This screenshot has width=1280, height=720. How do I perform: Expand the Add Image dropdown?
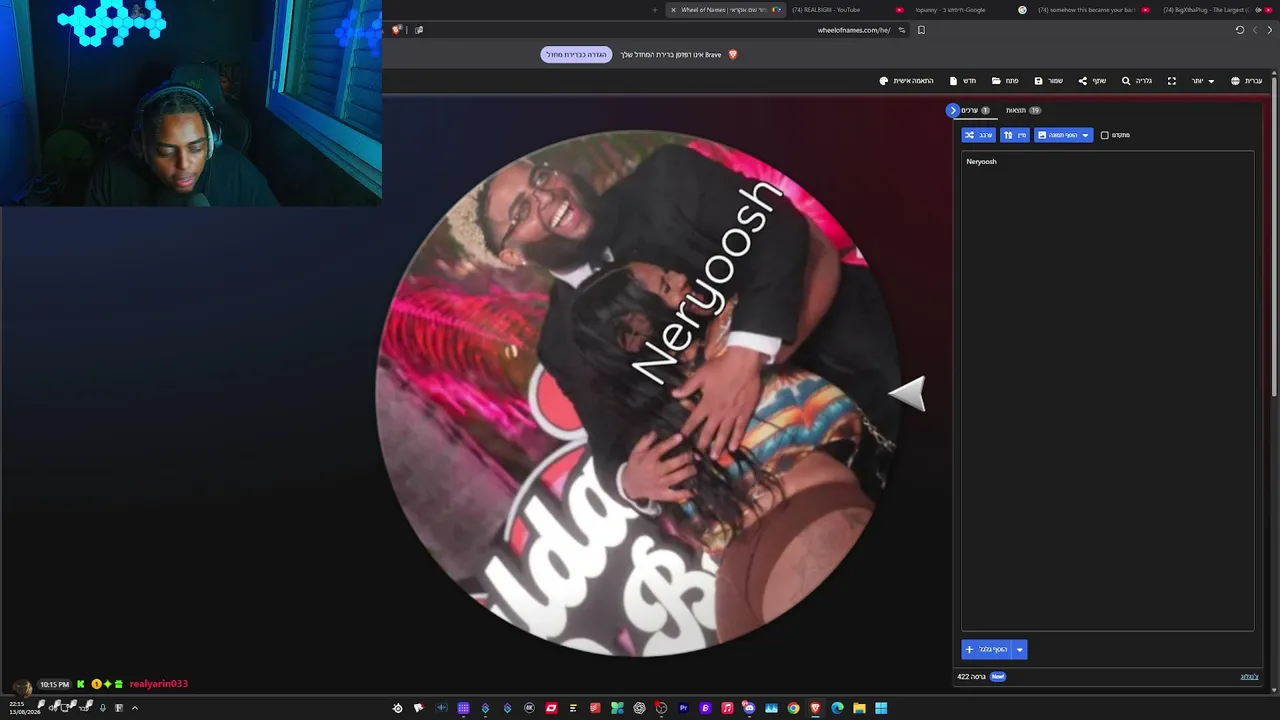click(1085, 135)
